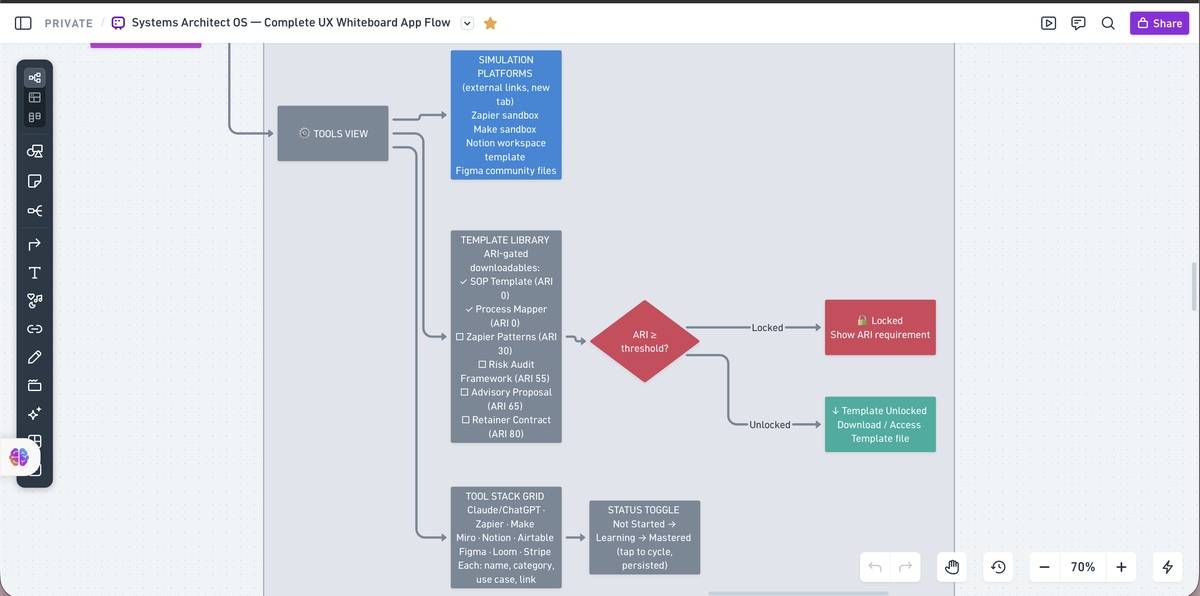Select the TEMPLATE LIBRARY node
Image resolution: width=1200 pixels, height=596 pixels.
506,337
